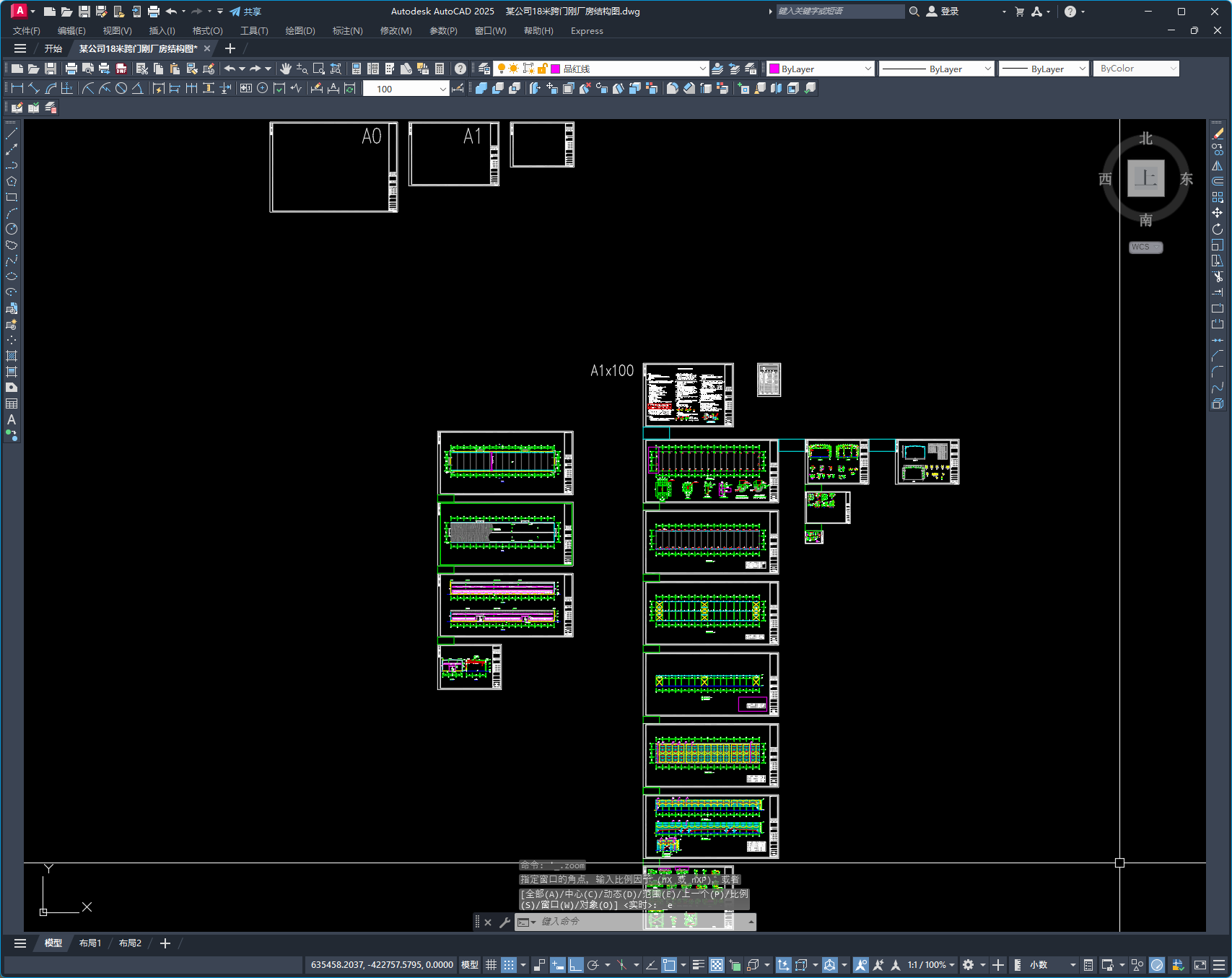Select the Polygon draw tool
Image resolution: width=1232 pixels, height=978 pixels.
click(12, 181)
